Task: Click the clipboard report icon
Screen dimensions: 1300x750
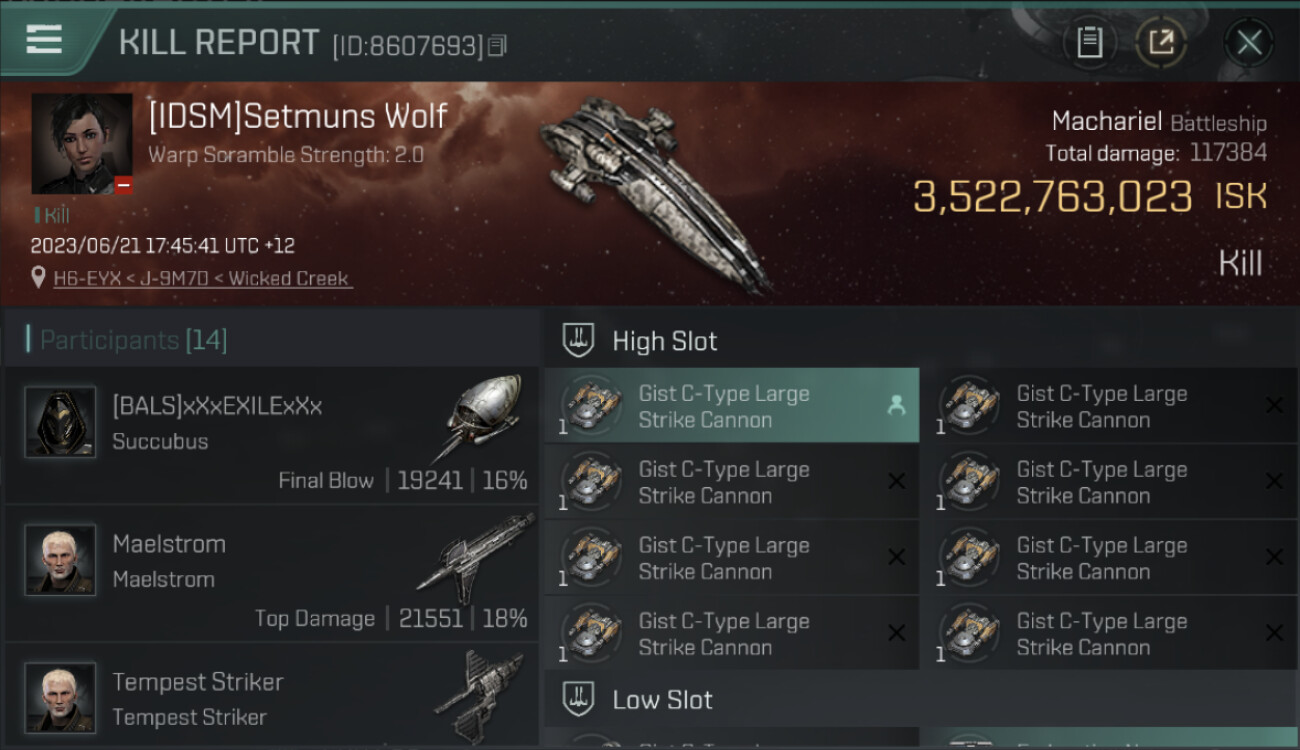Action: (1089, 42)
